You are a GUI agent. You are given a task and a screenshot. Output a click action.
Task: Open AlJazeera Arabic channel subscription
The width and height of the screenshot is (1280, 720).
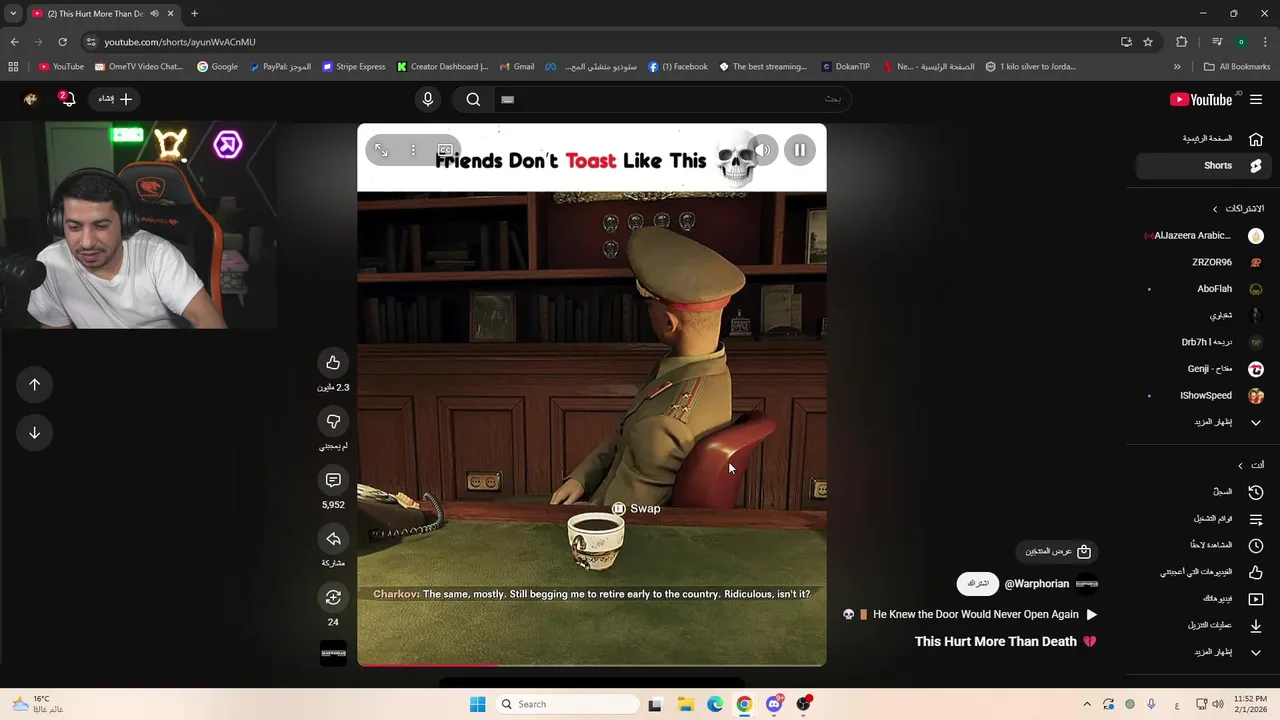1203,236
